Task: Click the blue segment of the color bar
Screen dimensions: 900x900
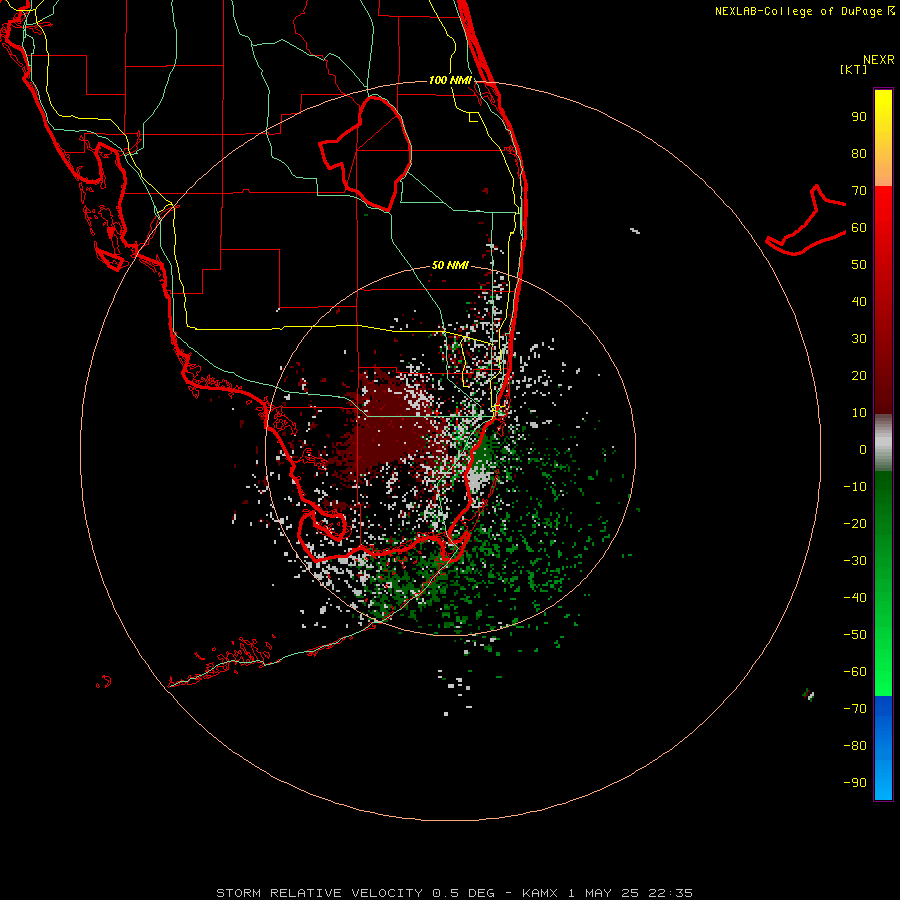Action: 883,748
